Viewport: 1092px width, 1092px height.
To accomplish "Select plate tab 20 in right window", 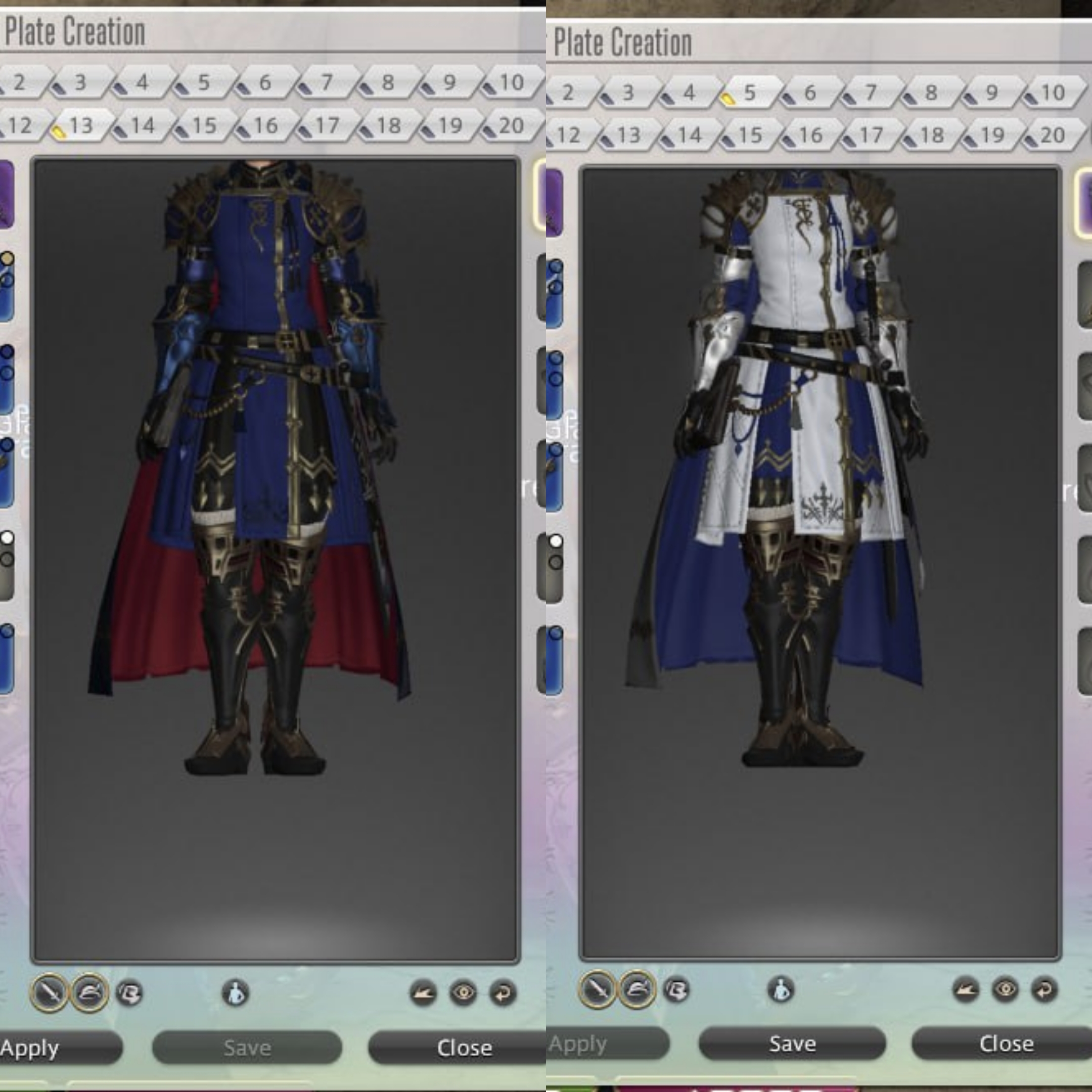I will (1053, 135).
